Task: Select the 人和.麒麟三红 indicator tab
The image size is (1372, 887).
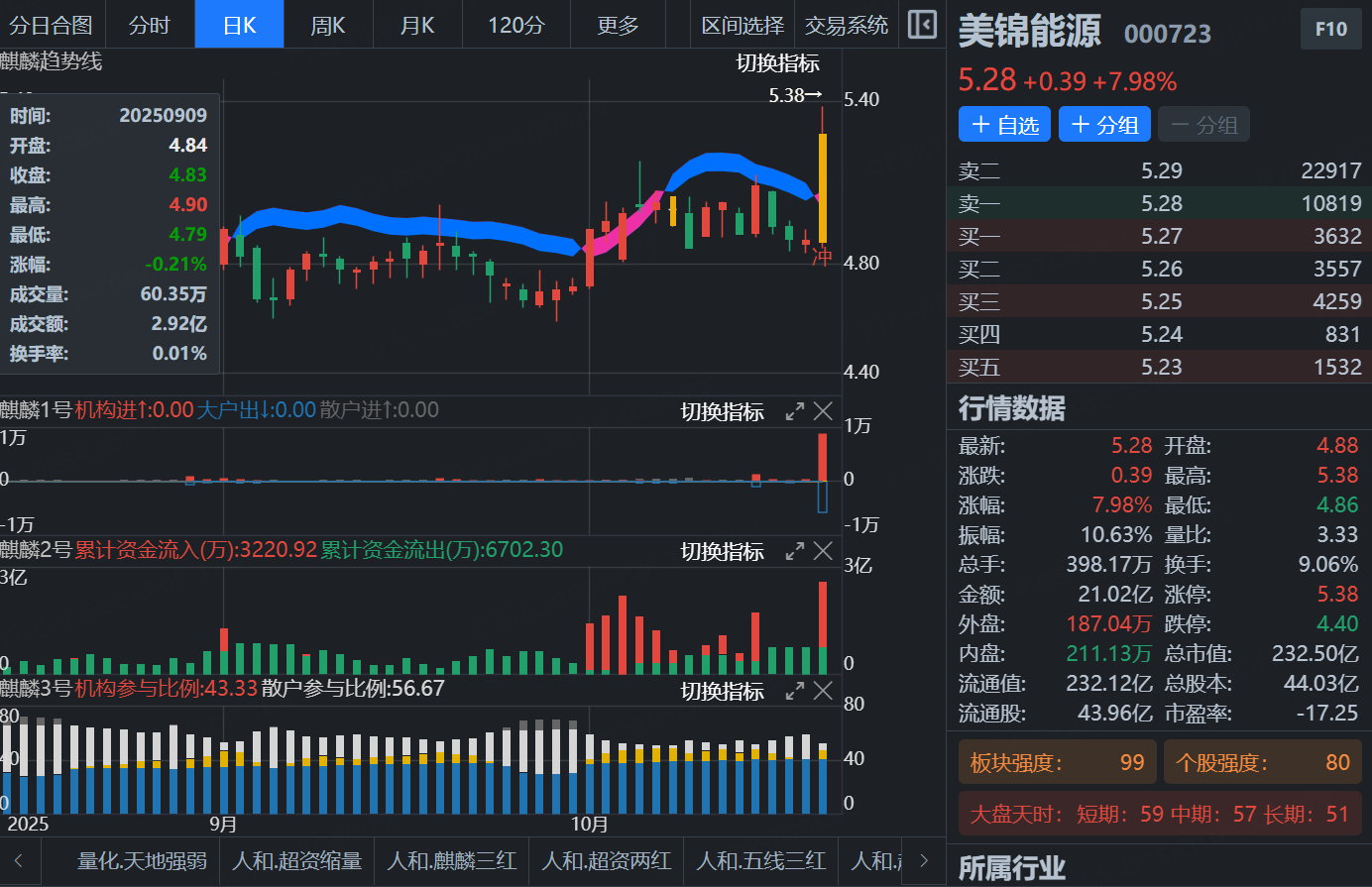Action: click(452, 860)
